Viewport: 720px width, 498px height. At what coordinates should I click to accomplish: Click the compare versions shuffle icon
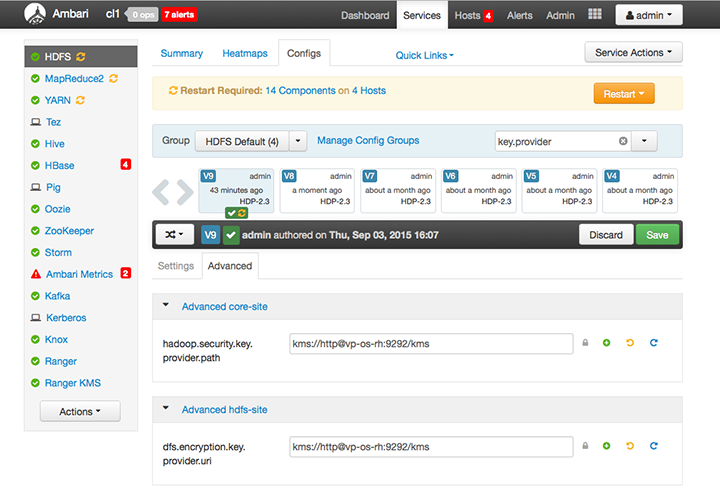(174, 235)
